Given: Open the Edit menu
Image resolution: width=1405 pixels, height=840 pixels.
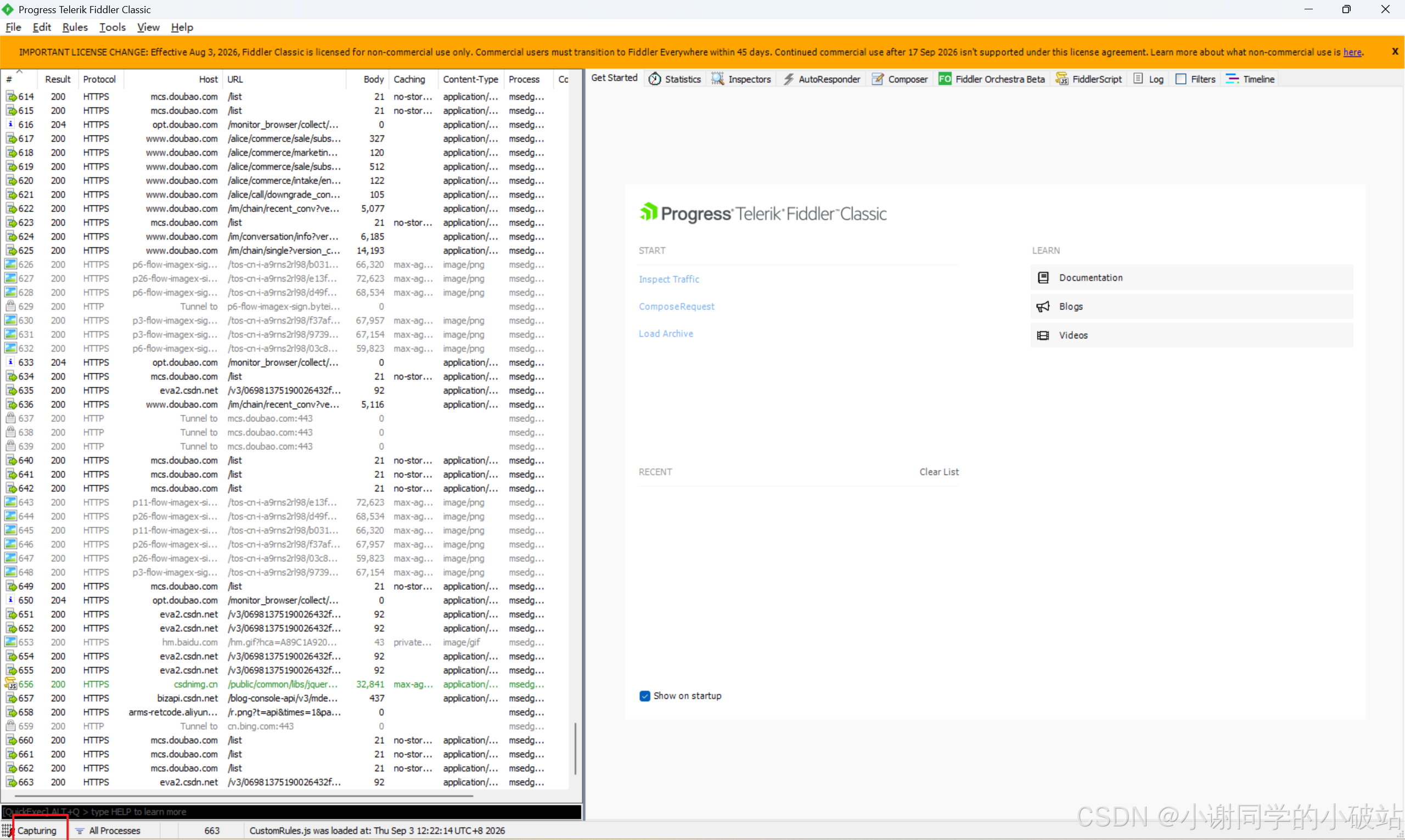Looking at the screenshot, I should pyautogui.click(x=42, y=27).
